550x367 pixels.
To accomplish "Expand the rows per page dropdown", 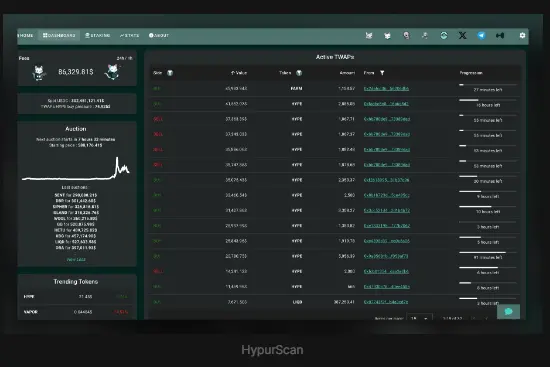I will pyautogui.click(x=419, y=318).
